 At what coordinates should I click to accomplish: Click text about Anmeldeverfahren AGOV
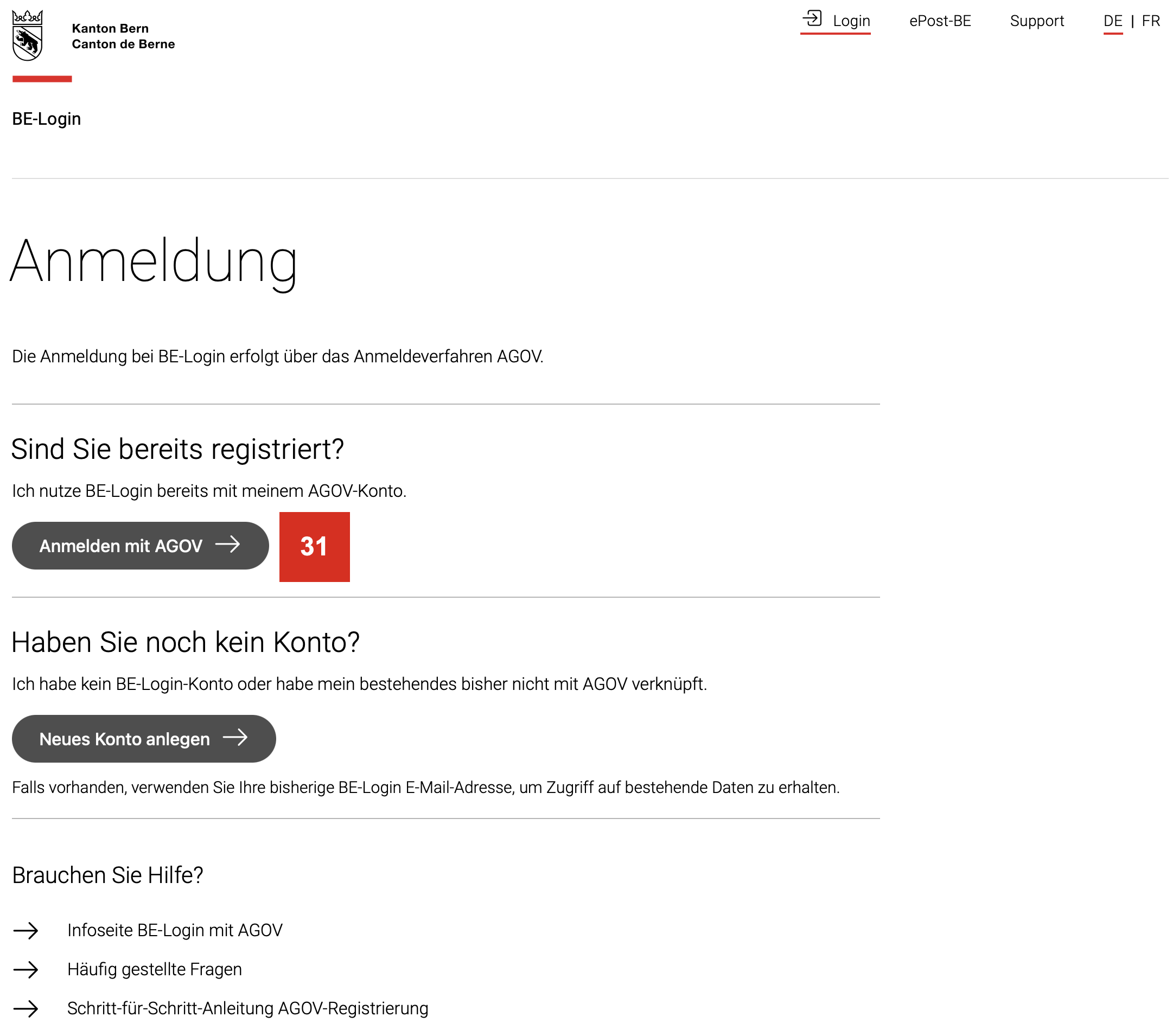(277, 356)
